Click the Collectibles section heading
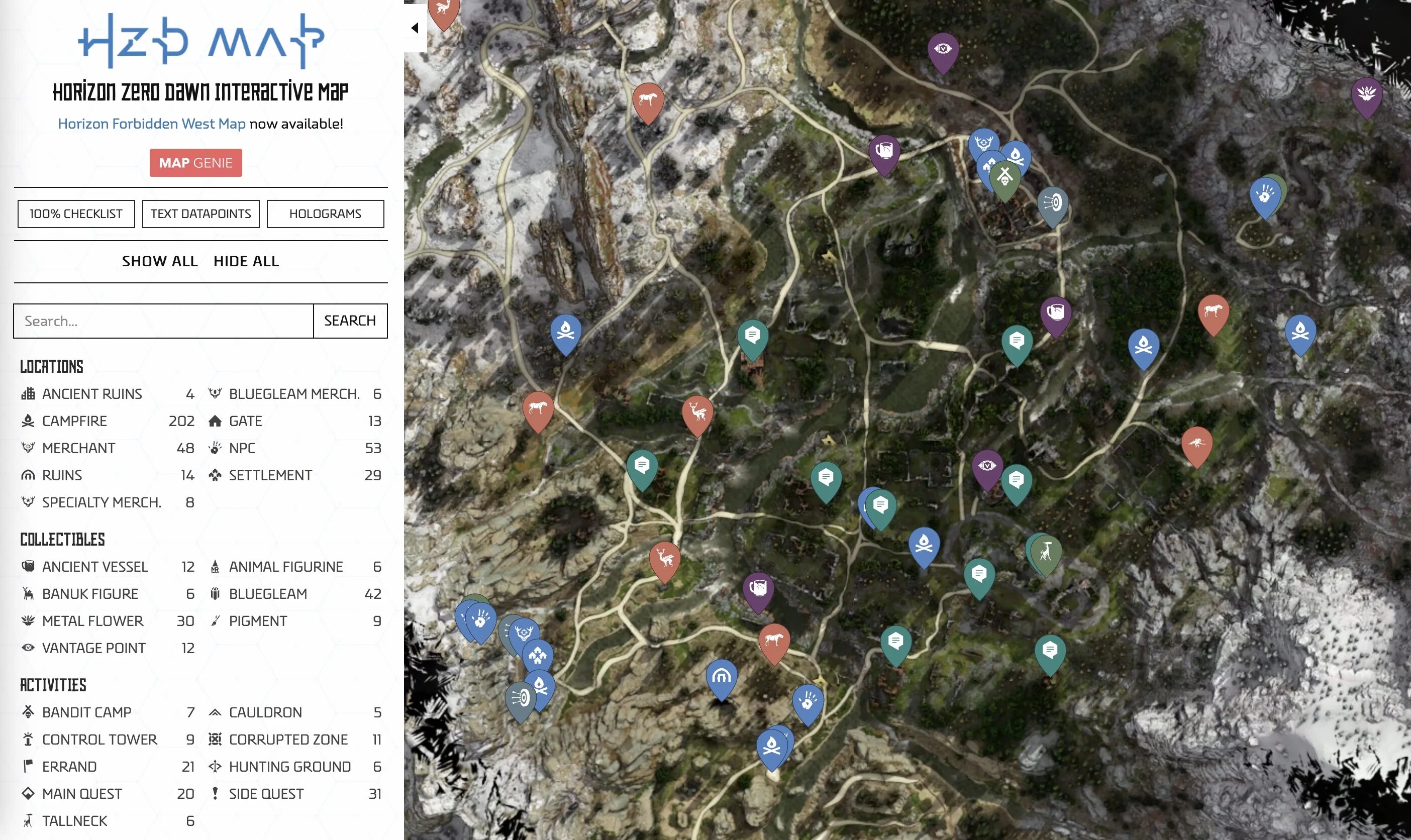The width and height of the screenshot is (1411, 840). [x=62, y=540]
